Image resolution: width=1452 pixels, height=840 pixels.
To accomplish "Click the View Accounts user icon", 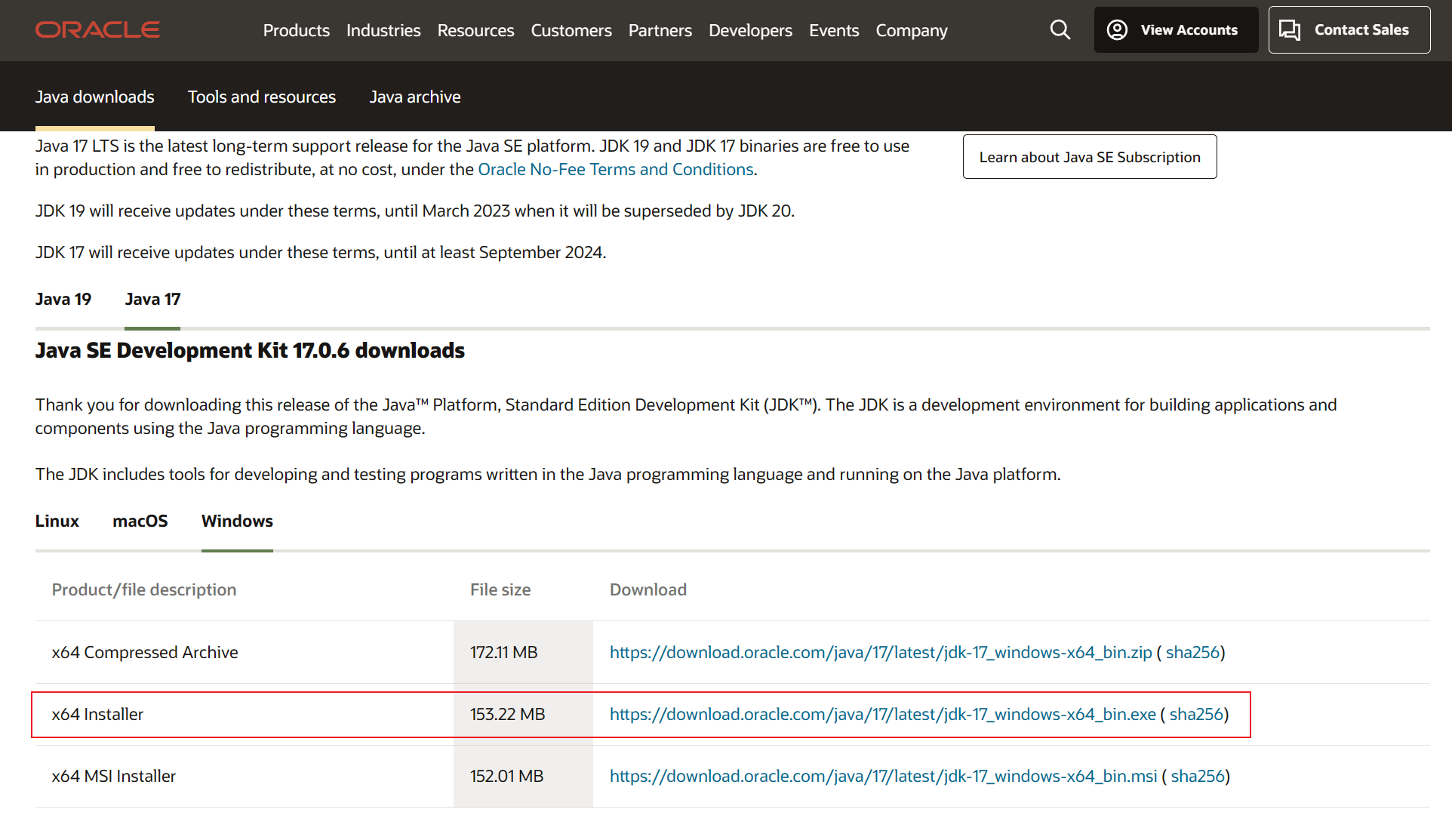I will 1117,30.
